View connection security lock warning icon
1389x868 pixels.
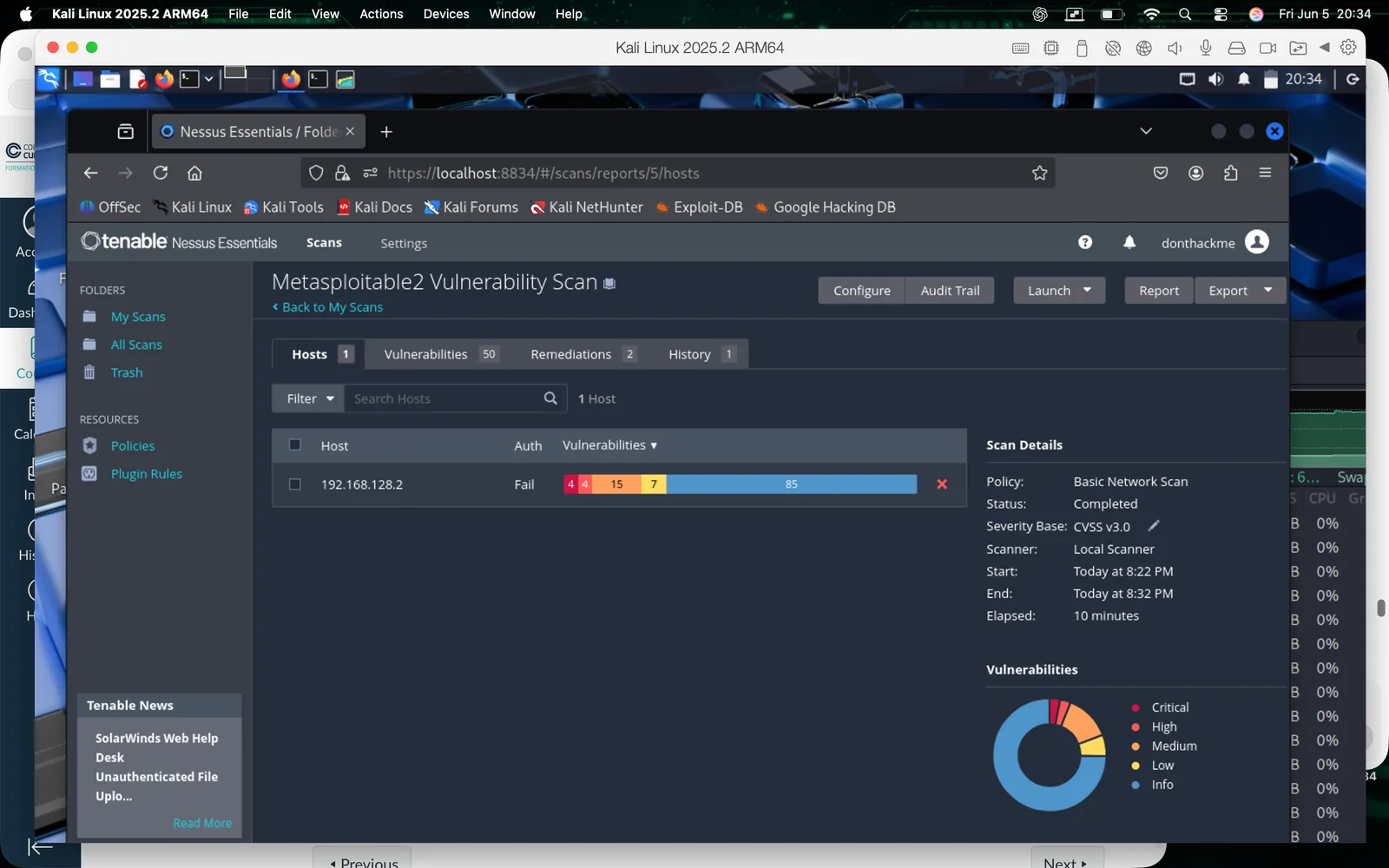pyautogui.click(x=343, y=173)
